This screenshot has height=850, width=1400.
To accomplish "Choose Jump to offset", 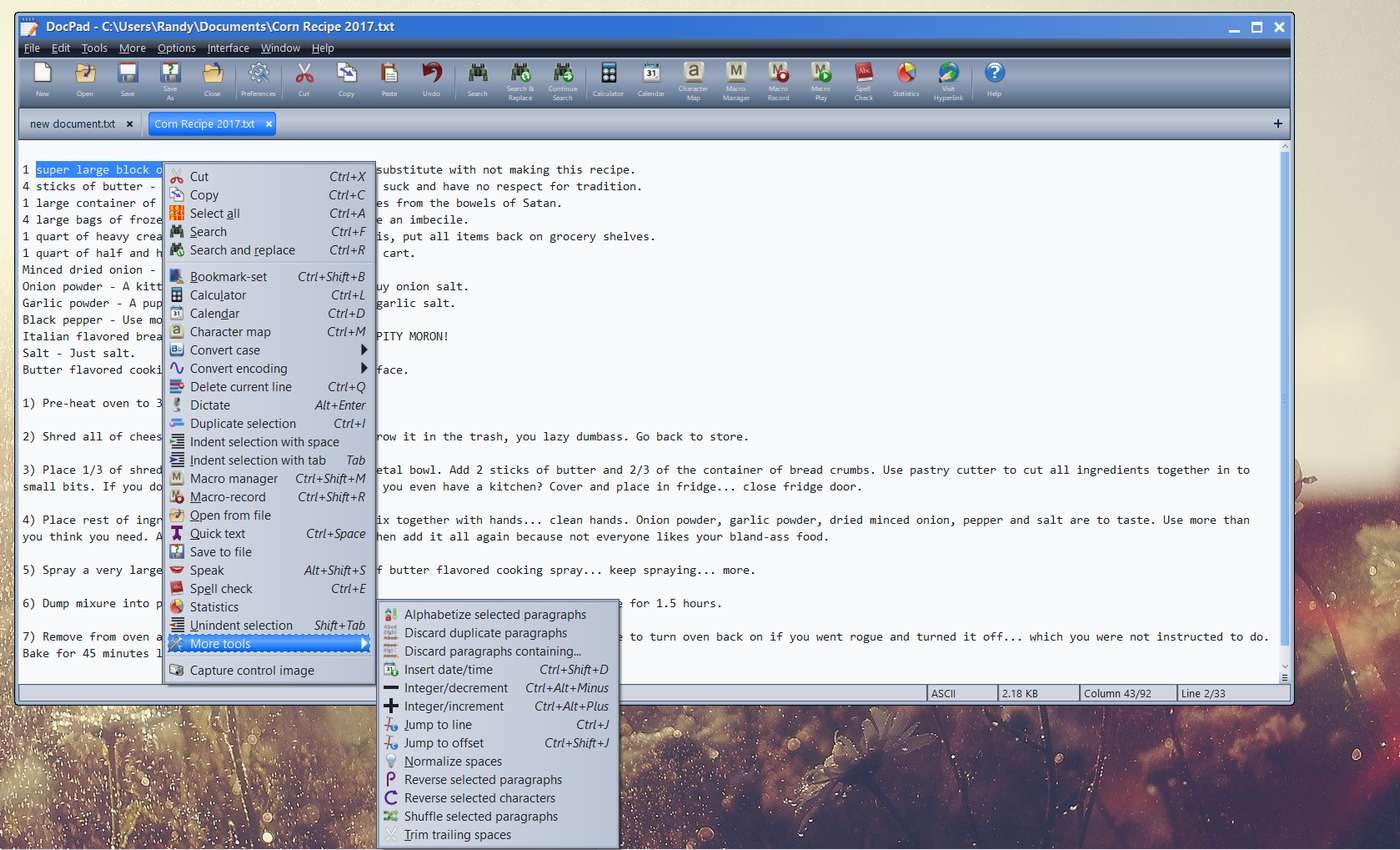I will click(x=498, y=743).
